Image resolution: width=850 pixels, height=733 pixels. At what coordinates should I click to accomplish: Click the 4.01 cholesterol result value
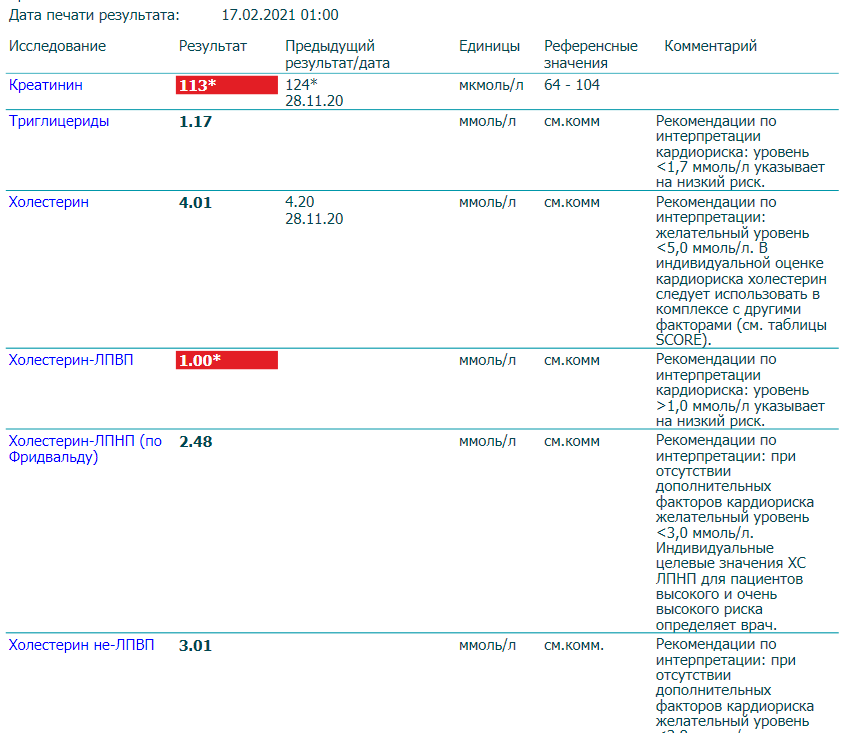pos(196,203)
